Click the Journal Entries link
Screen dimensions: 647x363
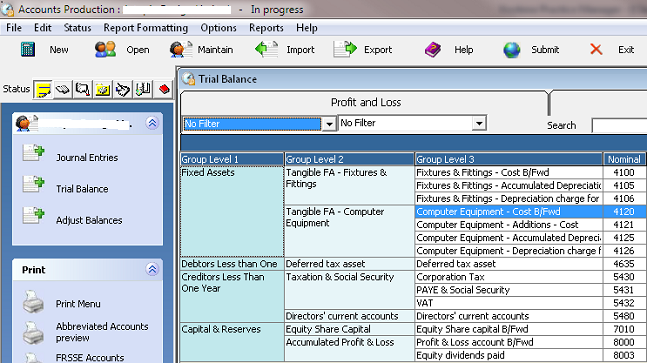click(87, 158)
